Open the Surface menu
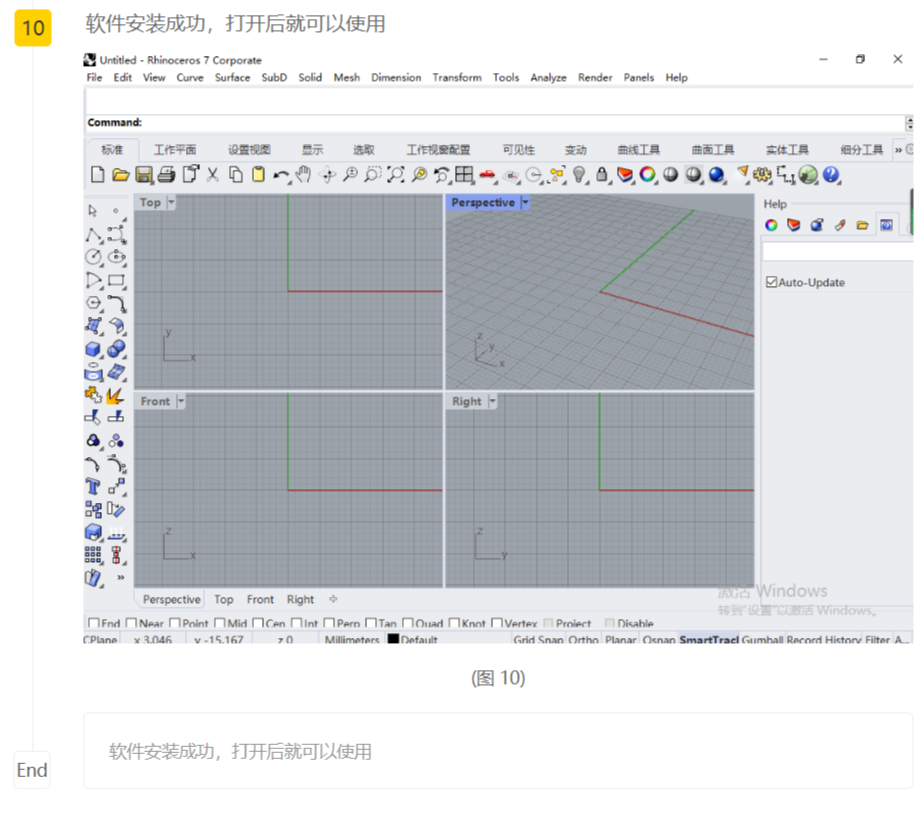This screenshot has height=826, width=921. (x=232, y=78)
